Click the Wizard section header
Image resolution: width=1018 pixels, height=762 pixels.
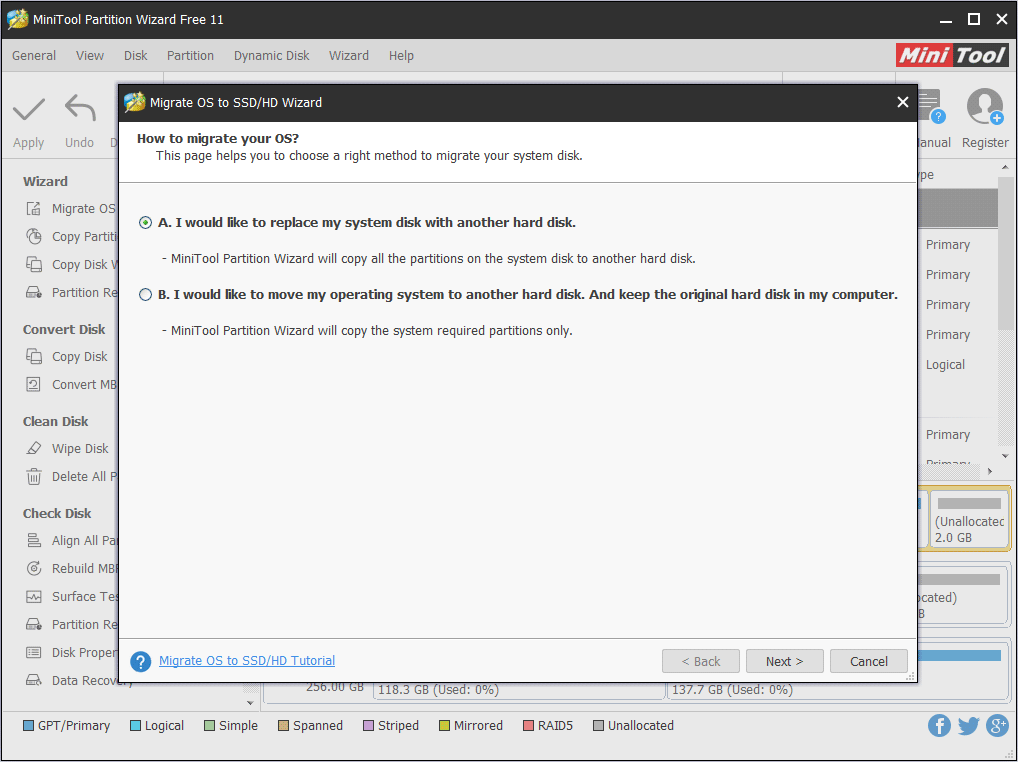[x=45, y=181]
